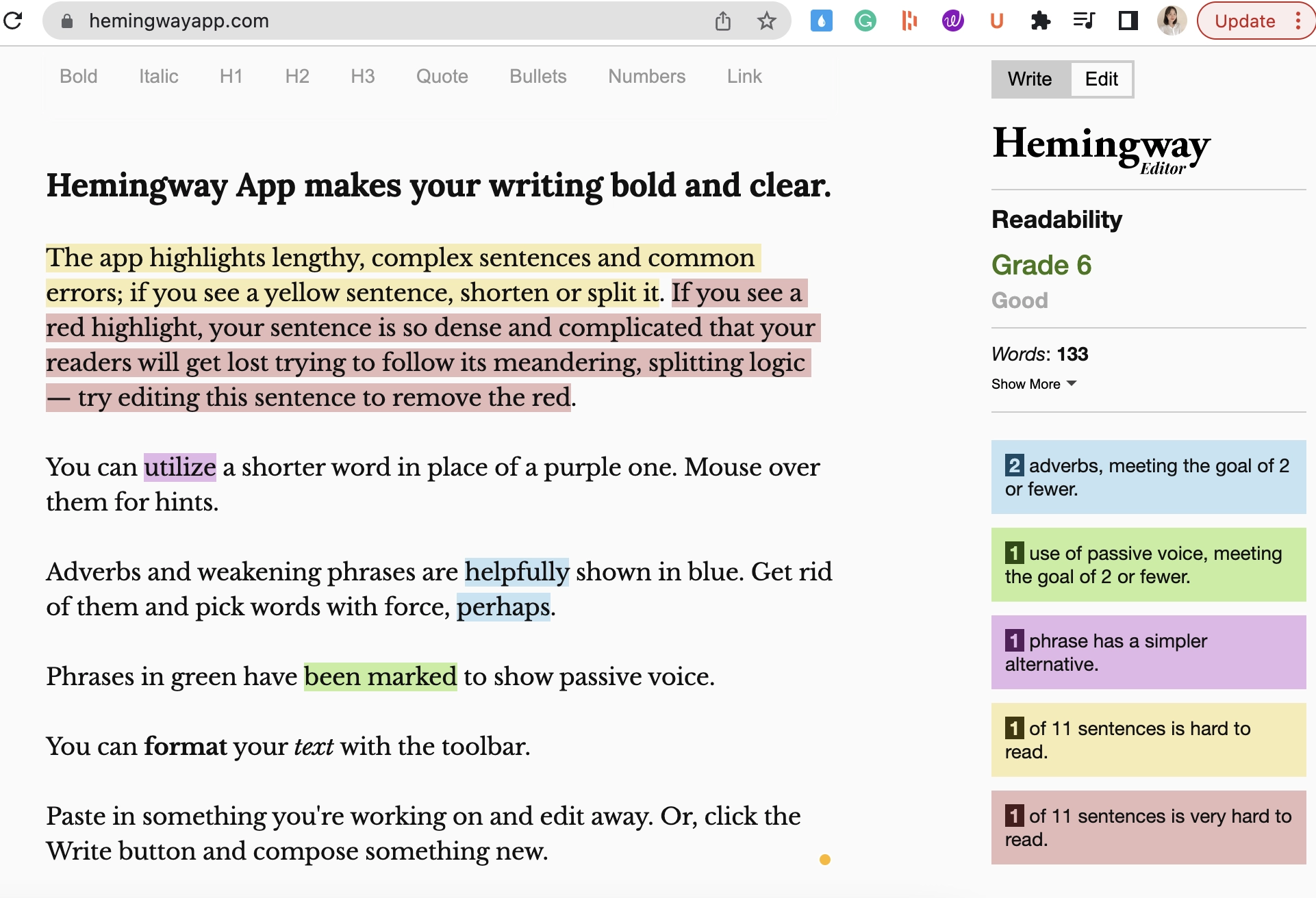The width and height of the screenshot is (1316, 898).
Task: Expand the Show More stats dropdown
Action: coord(1034,384)
